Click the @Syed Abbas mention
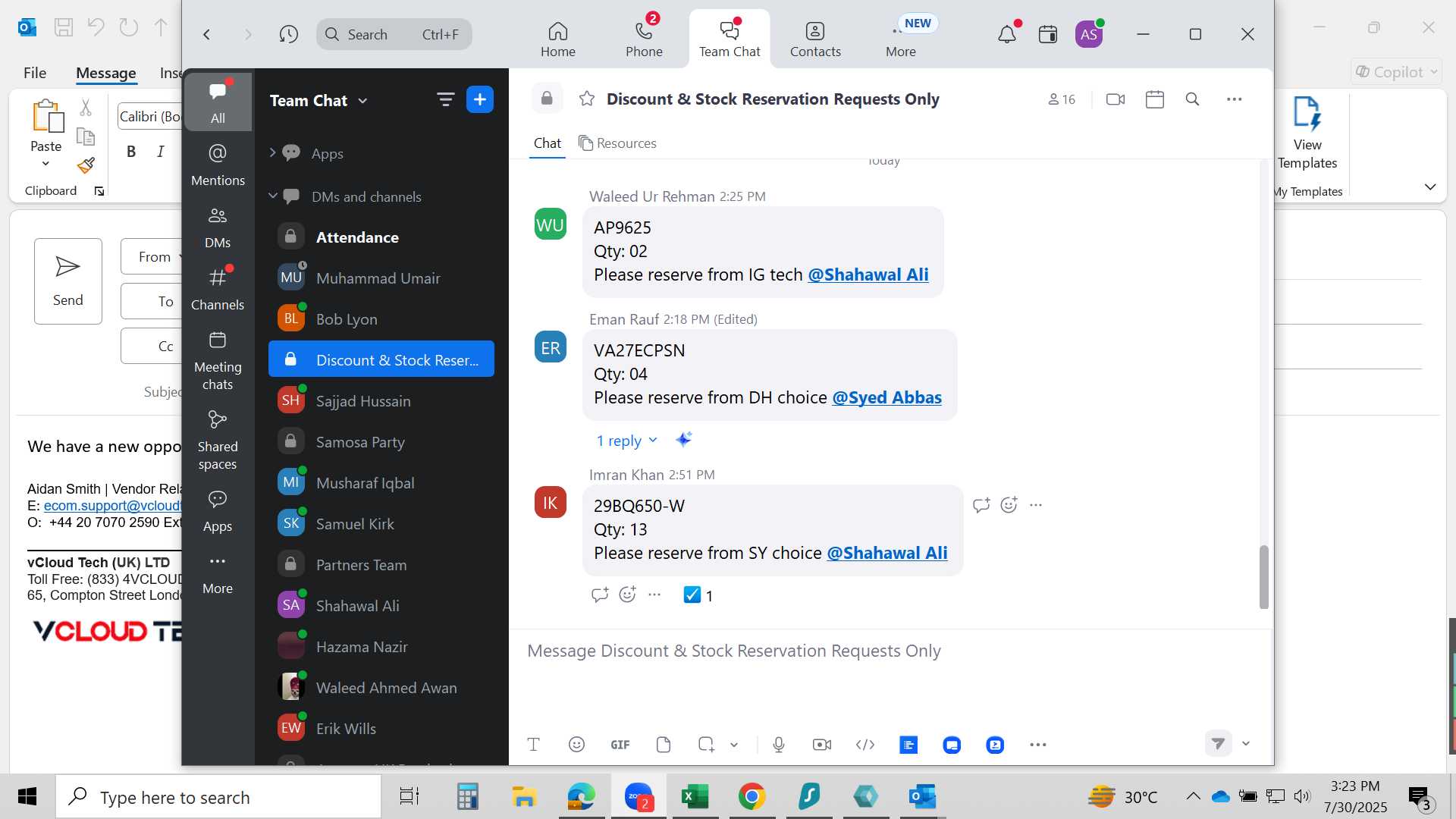 pos(887,397)
